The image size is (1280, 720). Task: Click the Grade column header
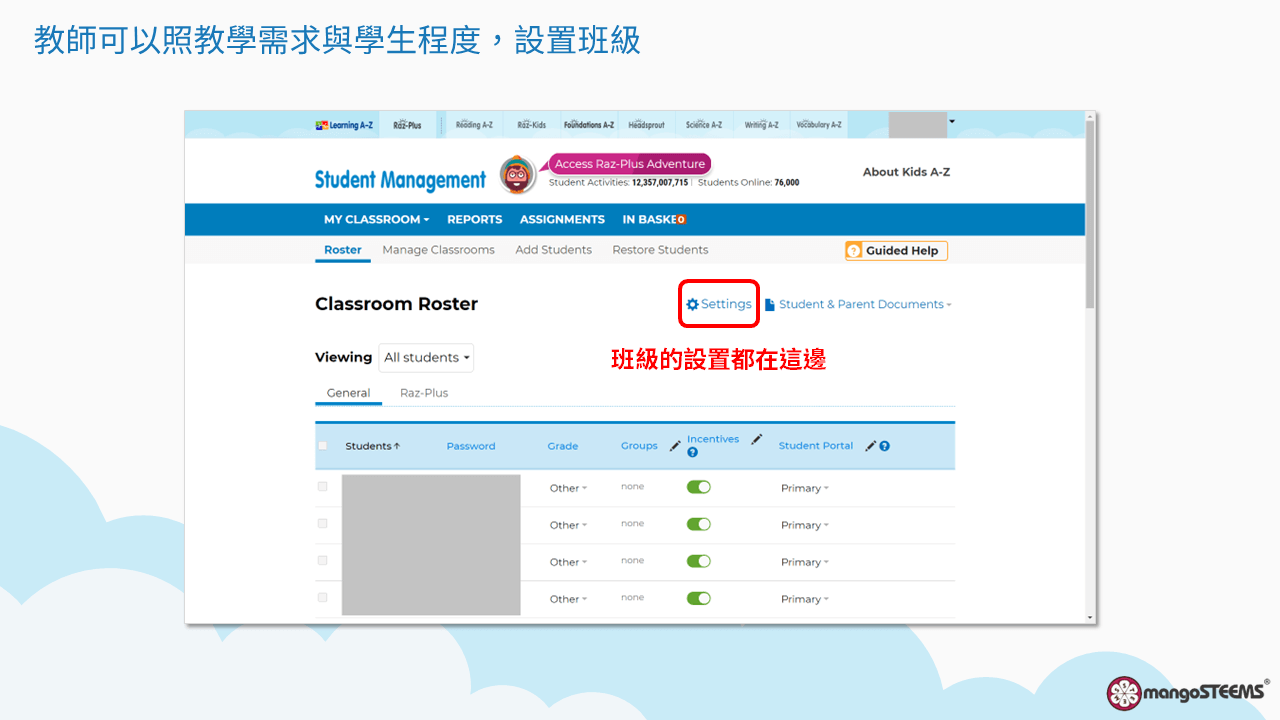[563, 446]
